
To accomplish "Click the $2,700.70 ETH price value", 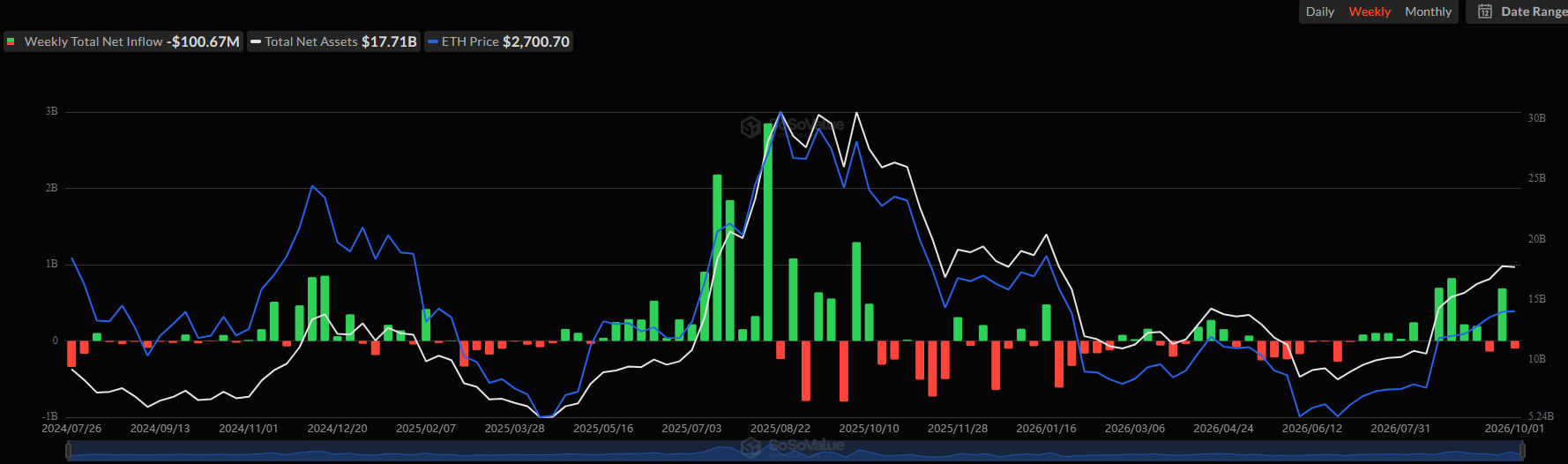I will (x=536, y=41).
